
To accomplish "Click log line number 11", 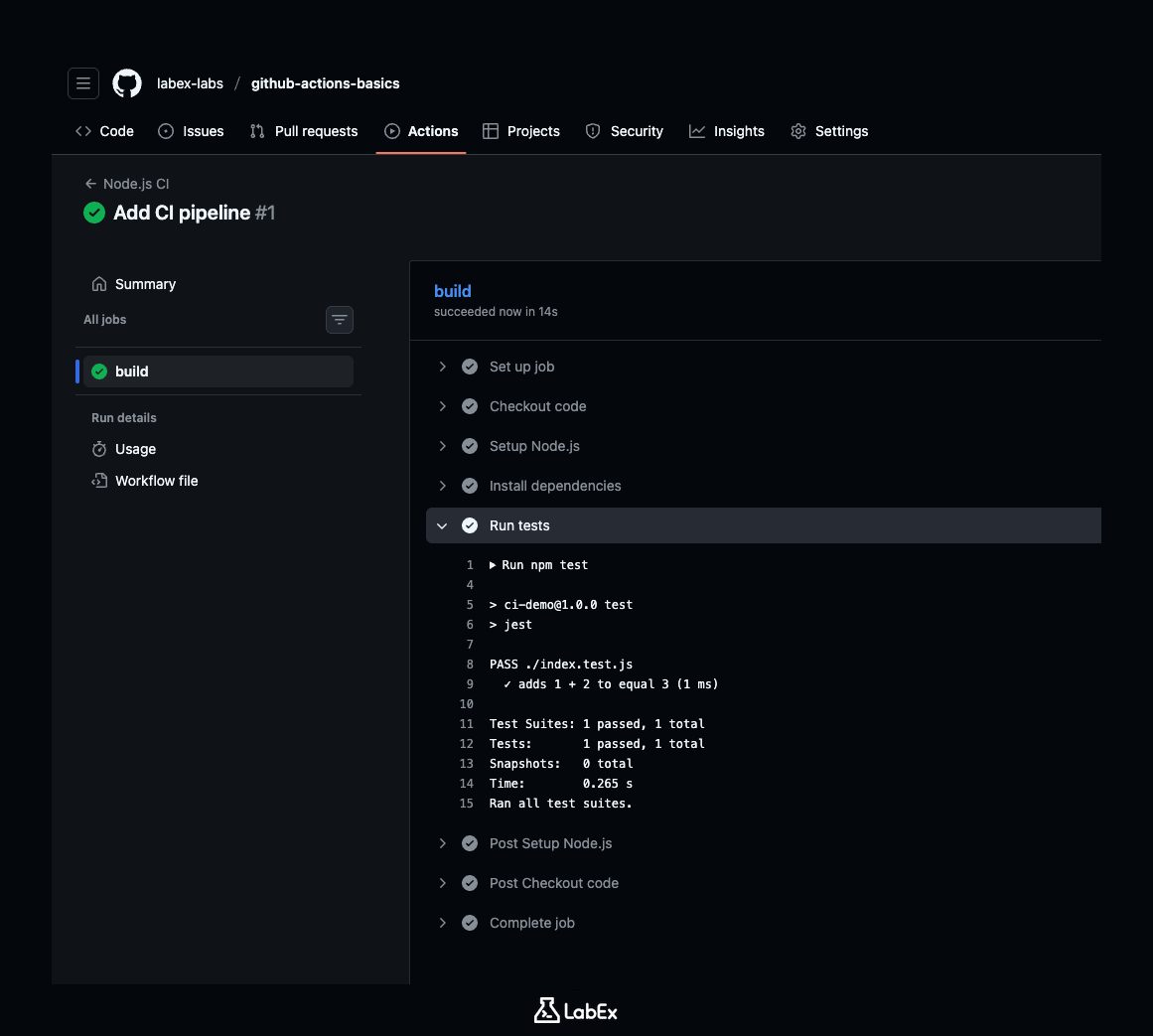I will (466, 723).
